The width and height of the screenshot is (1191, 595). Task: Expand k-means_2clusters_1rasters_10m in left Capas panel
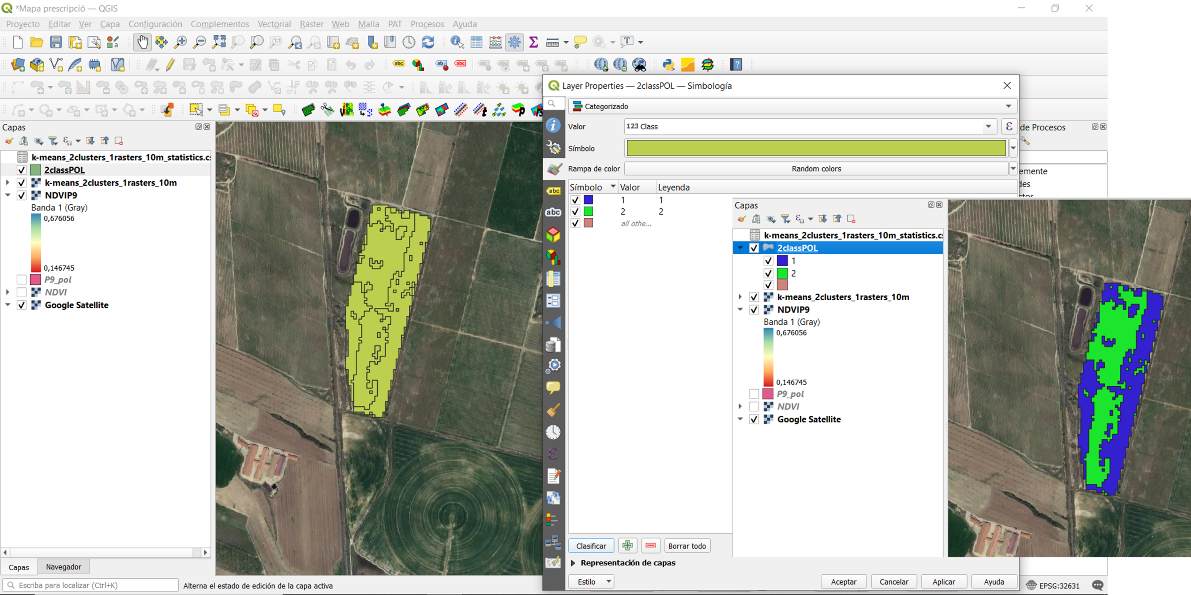click(x=8, y=183)
